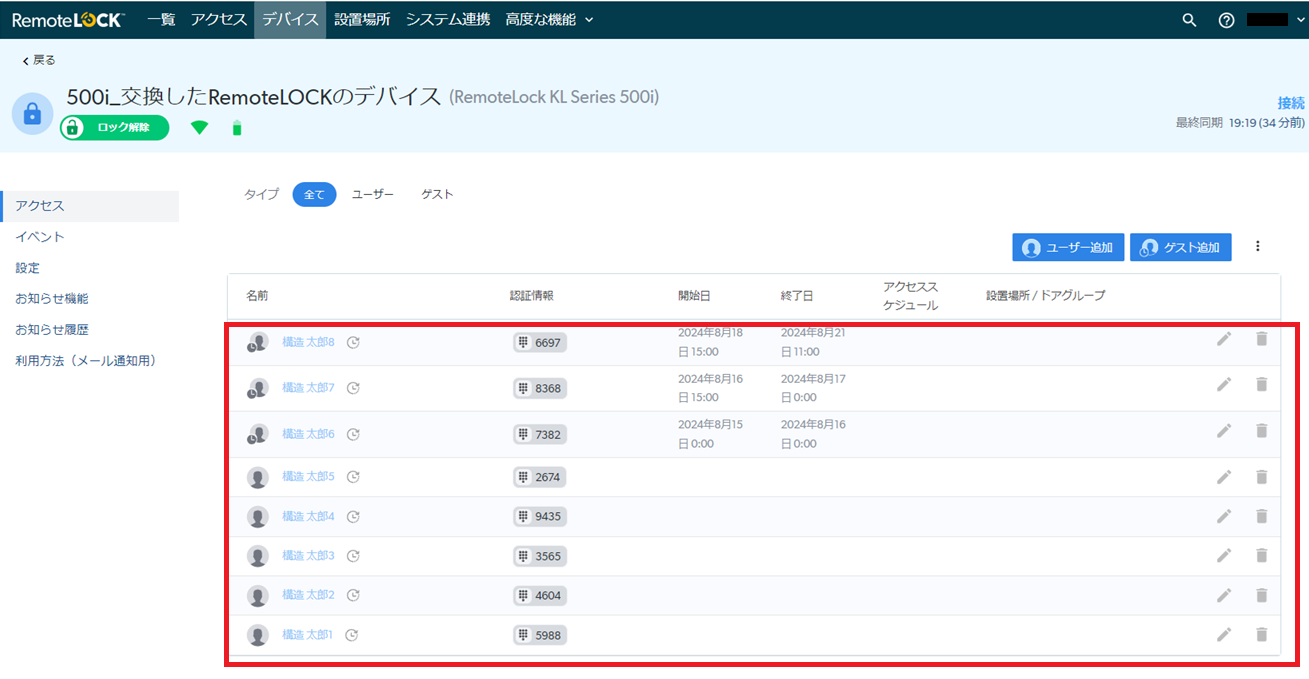Open 設定 in the left sidebar

pyautogui.click(x=28, y=268)
